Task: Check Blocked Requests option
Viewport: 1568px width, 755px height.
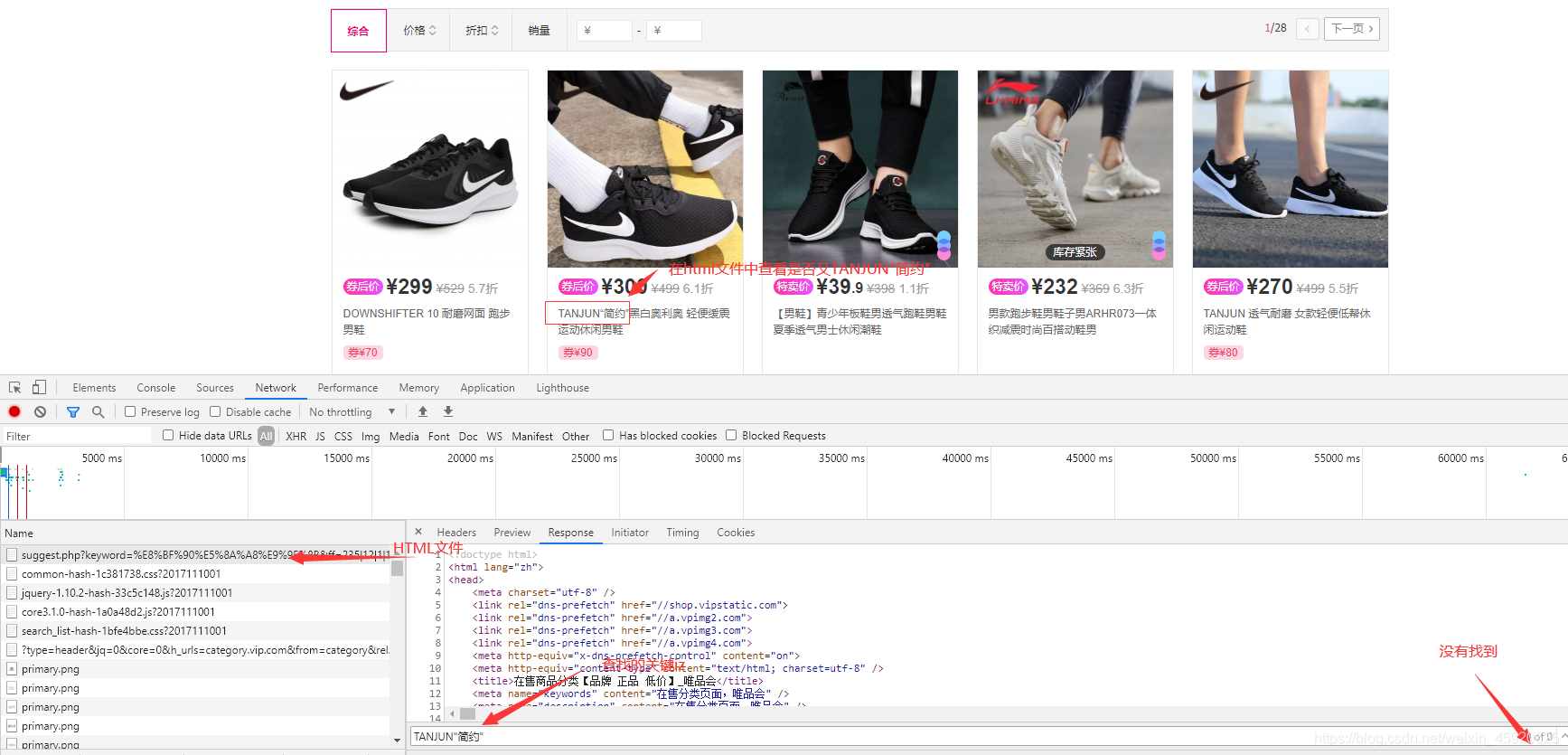Action: [x=731, y=435]
